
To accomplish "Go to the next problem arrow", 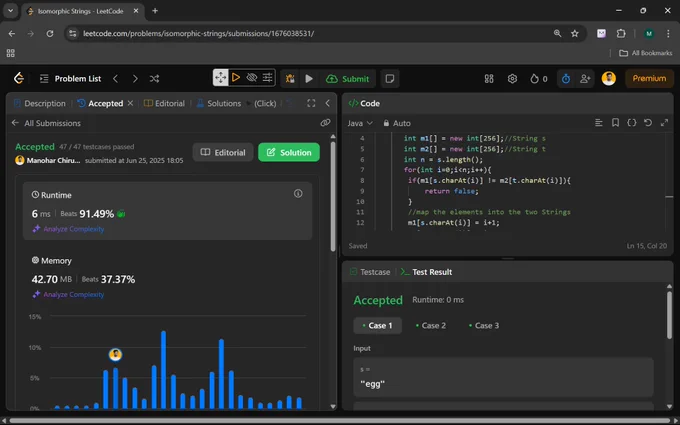I will [135, 78].
